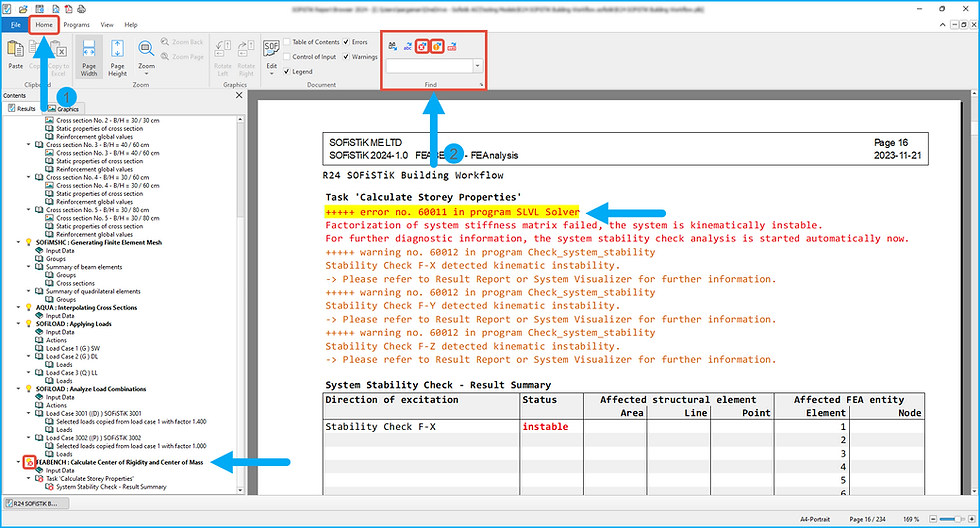Click the zoom out minus button in status bar
Viewport: 980px width, 528px height.
pyautogui.click(x=933, y=519)
